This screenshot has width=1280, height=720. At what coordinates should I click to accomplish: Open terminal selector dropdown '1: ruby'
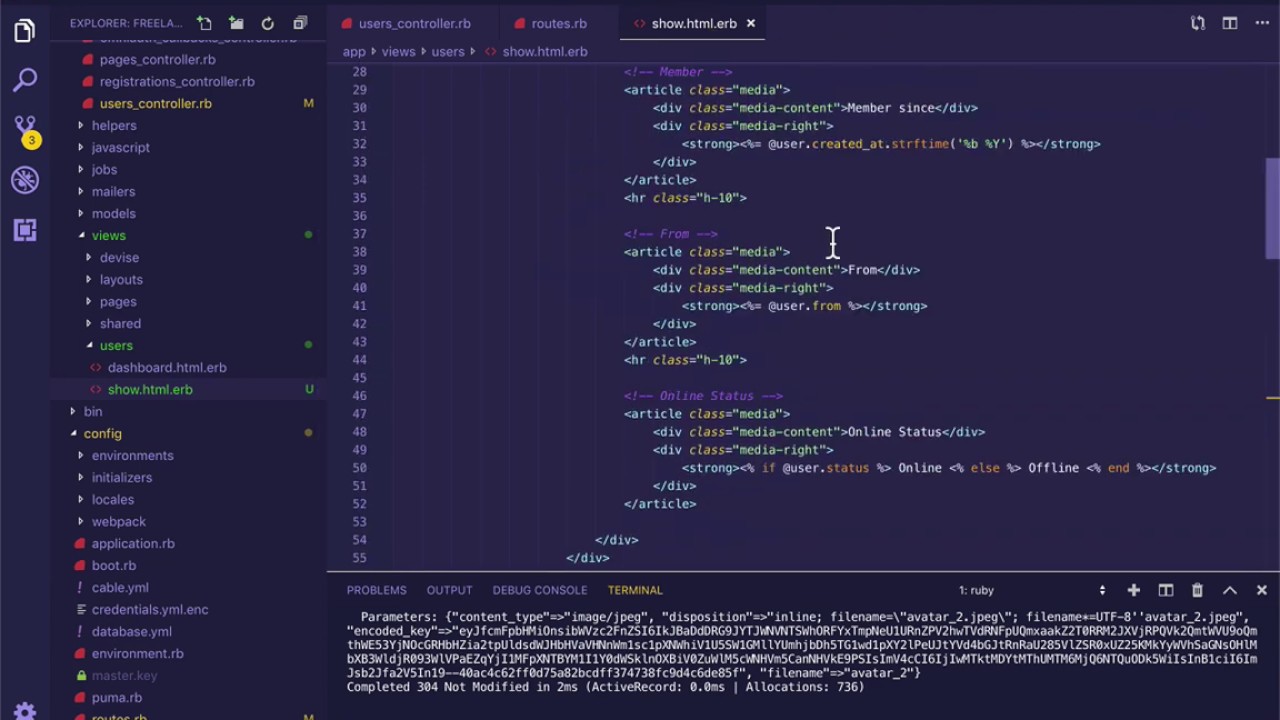point(1032,590)
